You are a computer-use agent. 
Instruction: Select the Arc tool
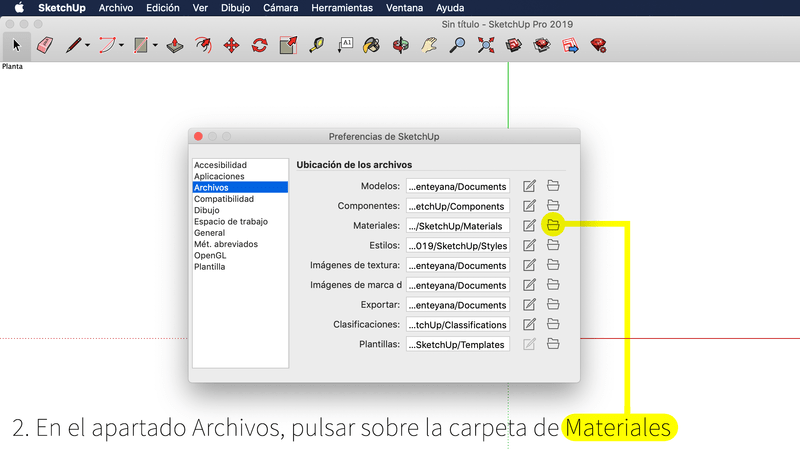coord(107,45)
